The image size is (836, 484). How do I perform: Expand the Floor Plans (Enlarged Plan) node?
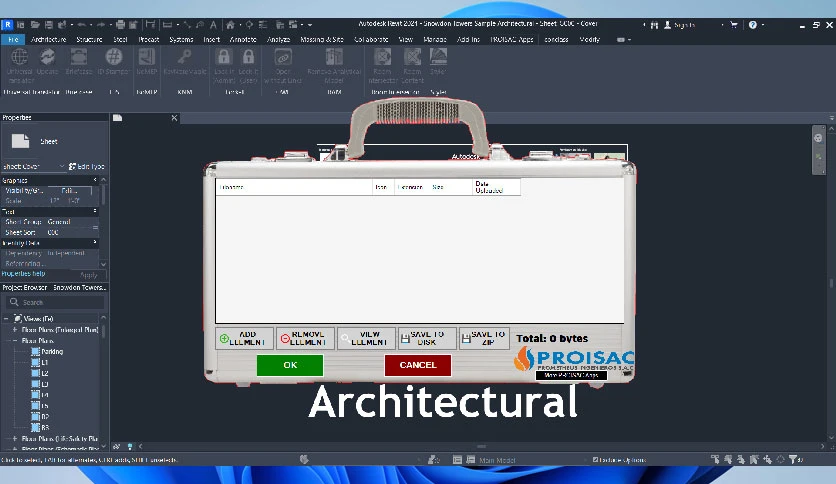pos(15,329)
